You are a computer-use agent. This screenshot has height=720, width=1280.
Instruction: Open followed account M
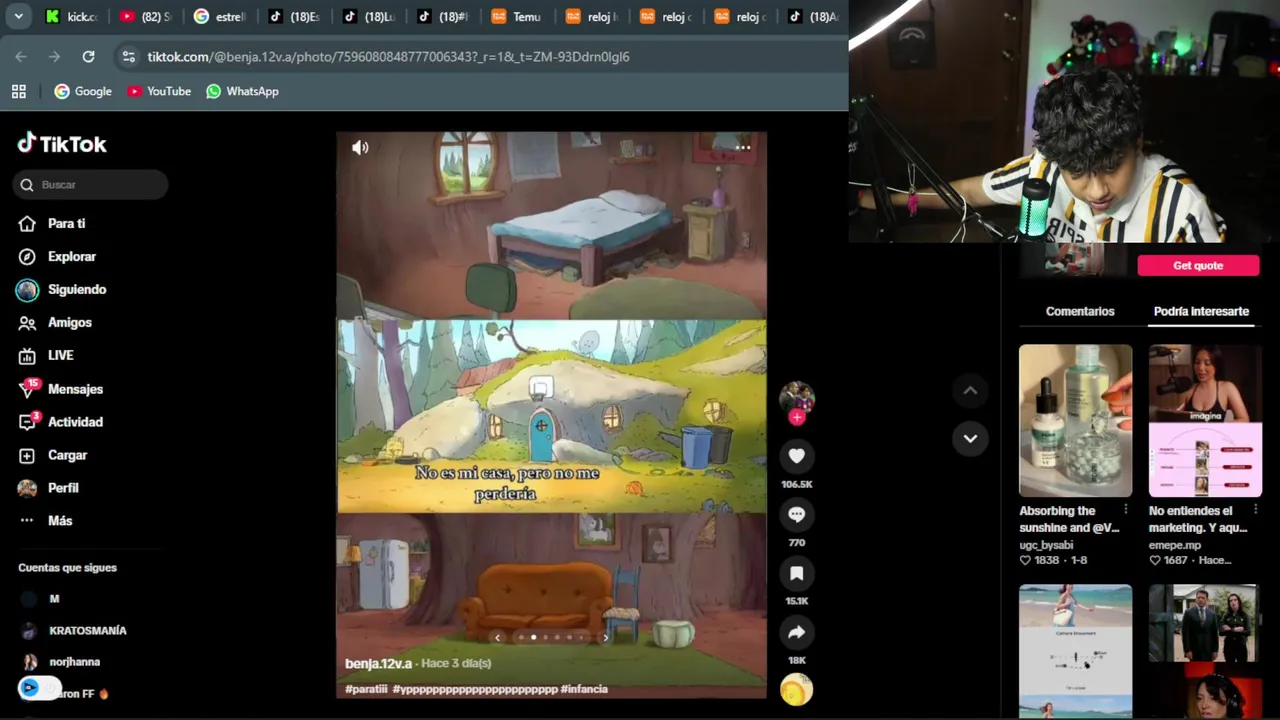coord(54,599)
